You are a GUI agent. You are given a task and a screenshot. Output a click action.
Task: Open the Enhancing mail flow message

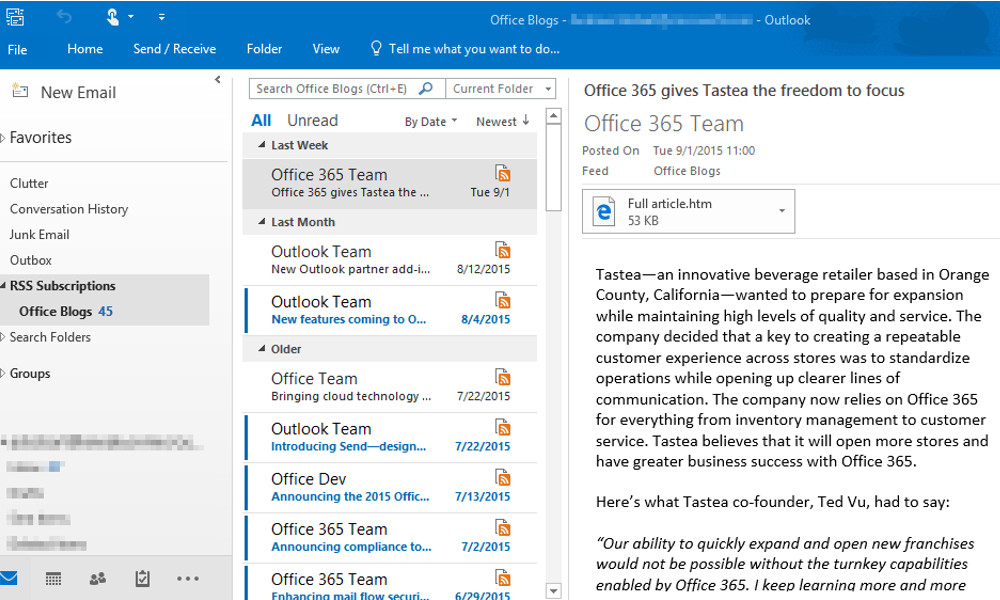click(x=390, y=582)
